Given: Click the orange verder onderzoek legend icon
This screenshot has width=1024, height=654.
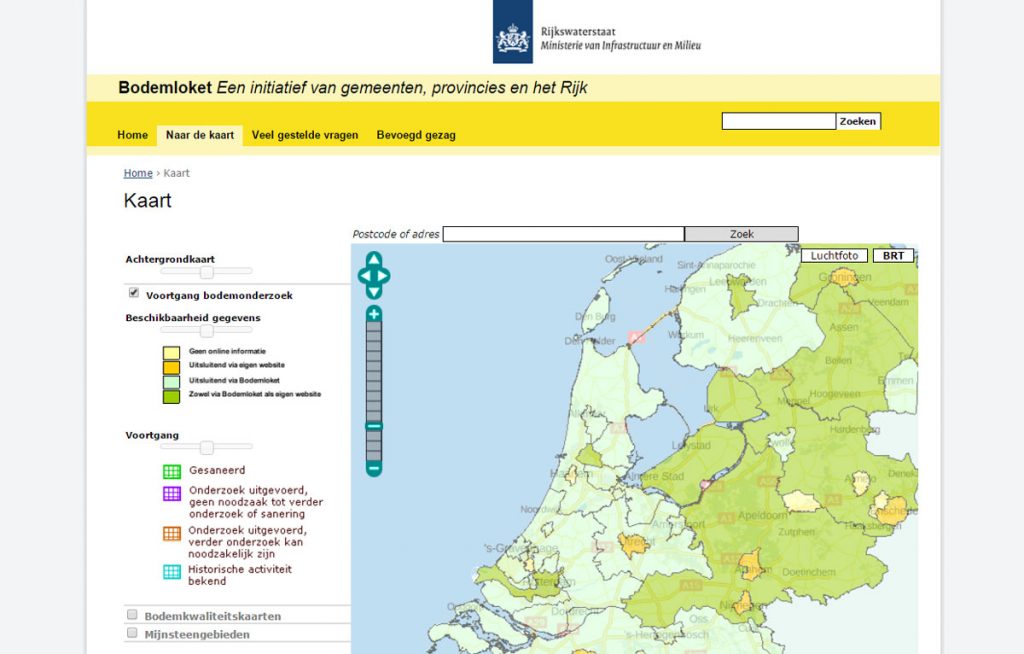Looking at the screenshot, I should pos(171,533).
